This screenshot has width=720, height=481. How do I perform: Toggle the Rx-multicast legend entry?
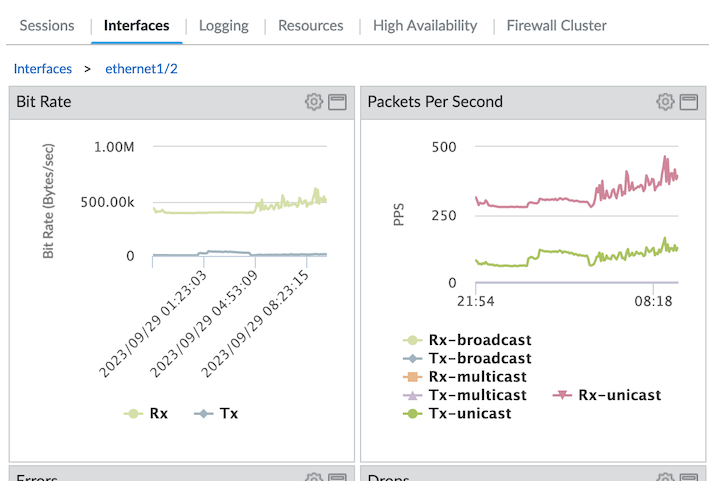464,377
